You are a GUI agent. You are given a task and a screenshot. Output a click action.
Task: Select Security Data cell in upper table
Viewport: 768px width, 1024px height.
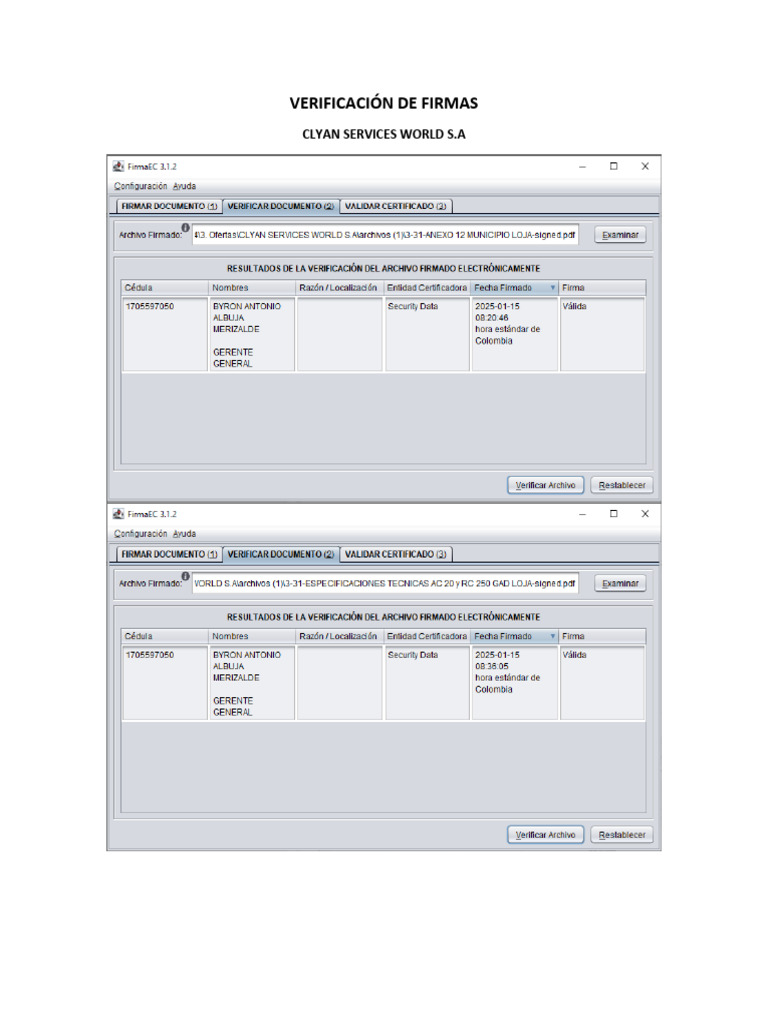[427, 334]
